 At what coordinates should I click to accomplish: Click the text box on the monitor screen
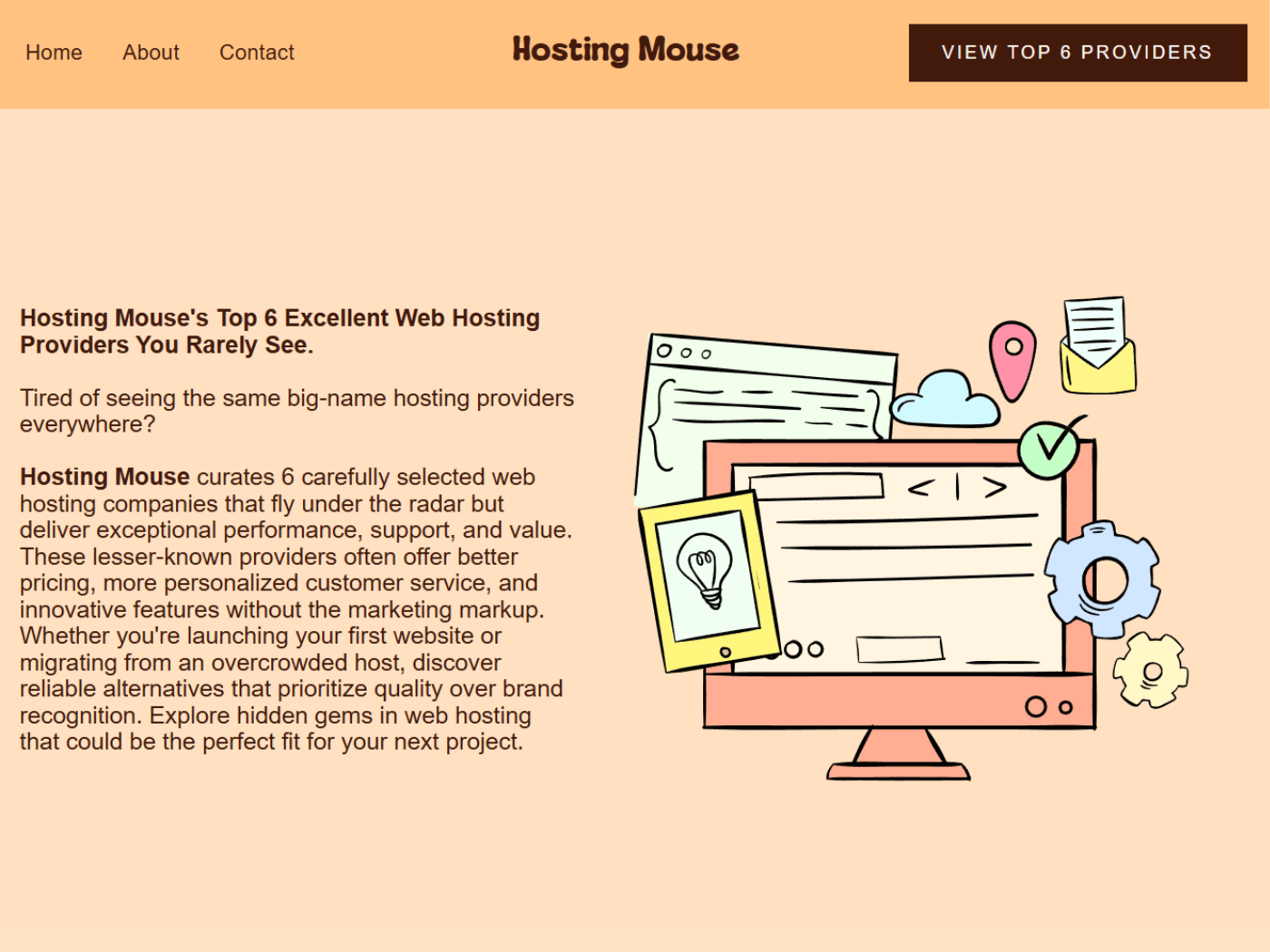click(x=816, y=485)
